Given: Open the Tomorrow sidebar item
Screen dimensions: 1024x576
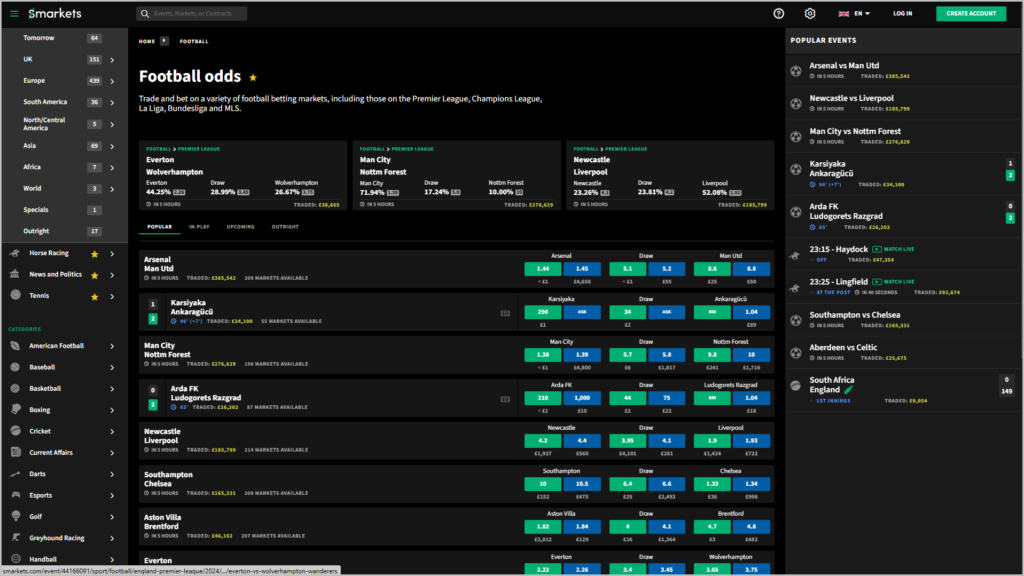Looking at the screenshot, I should click(x=64, y=38).
